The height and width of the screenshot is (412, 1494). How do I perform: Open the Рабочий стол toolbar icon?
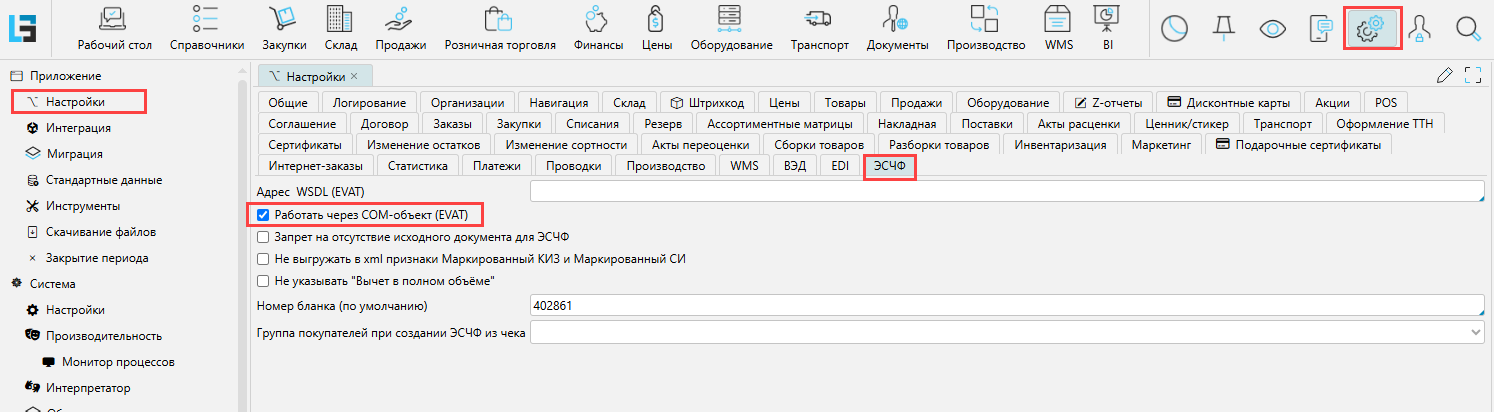pos(113,20)
